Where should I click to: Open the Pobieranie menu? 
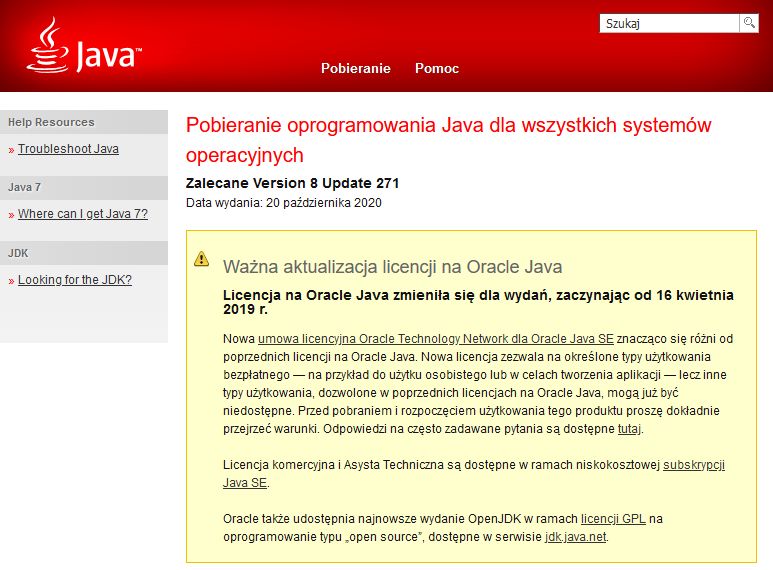355,68
